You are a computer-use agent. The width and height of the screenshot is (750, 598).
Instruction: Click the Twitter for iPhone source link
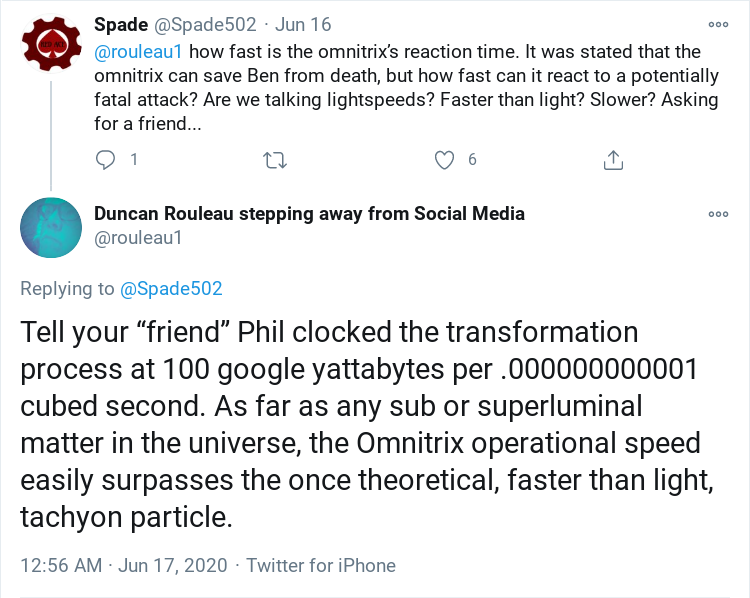321,565
